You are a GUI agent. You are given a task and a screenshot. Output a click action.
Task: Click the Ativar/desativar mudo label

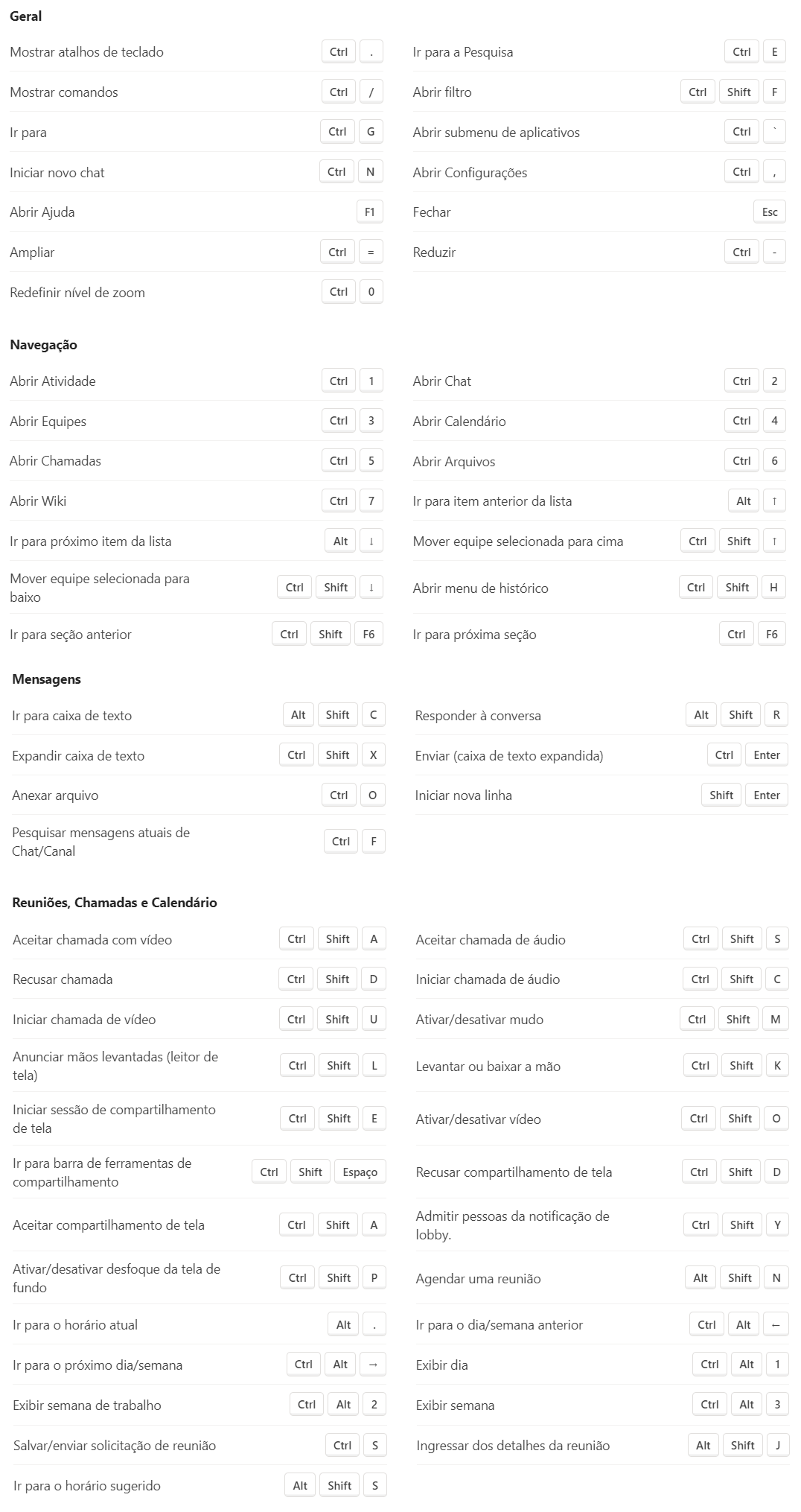coord(479,1020)
